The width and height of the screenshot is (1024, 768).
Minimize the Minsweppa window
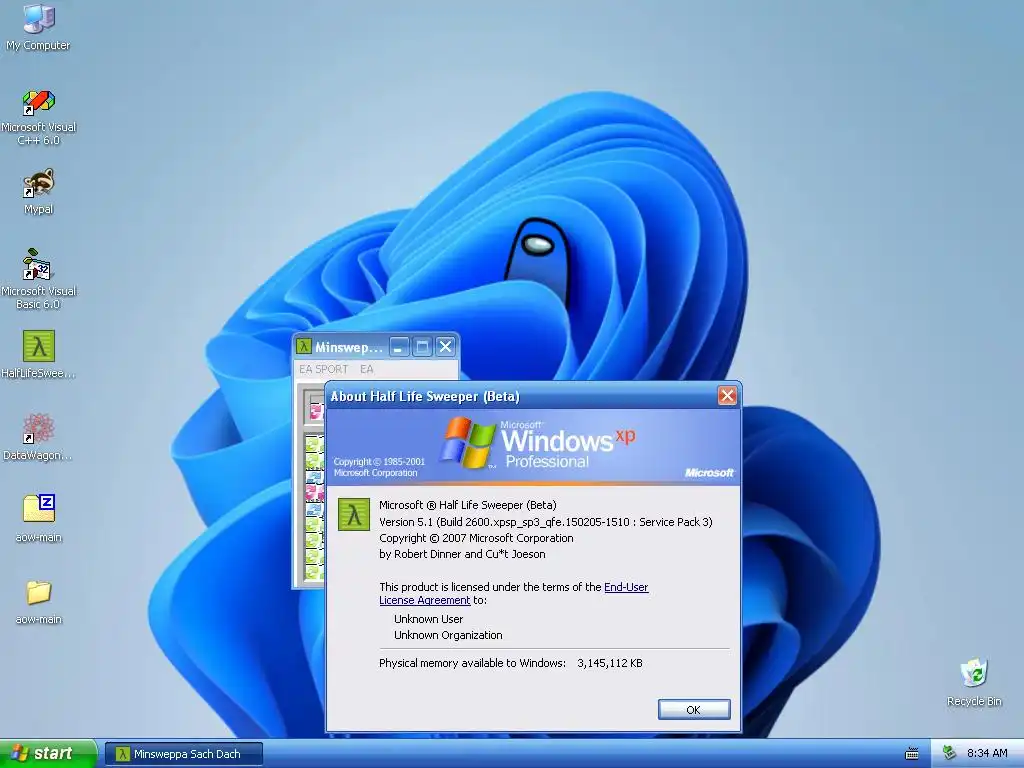coord(400,347)
